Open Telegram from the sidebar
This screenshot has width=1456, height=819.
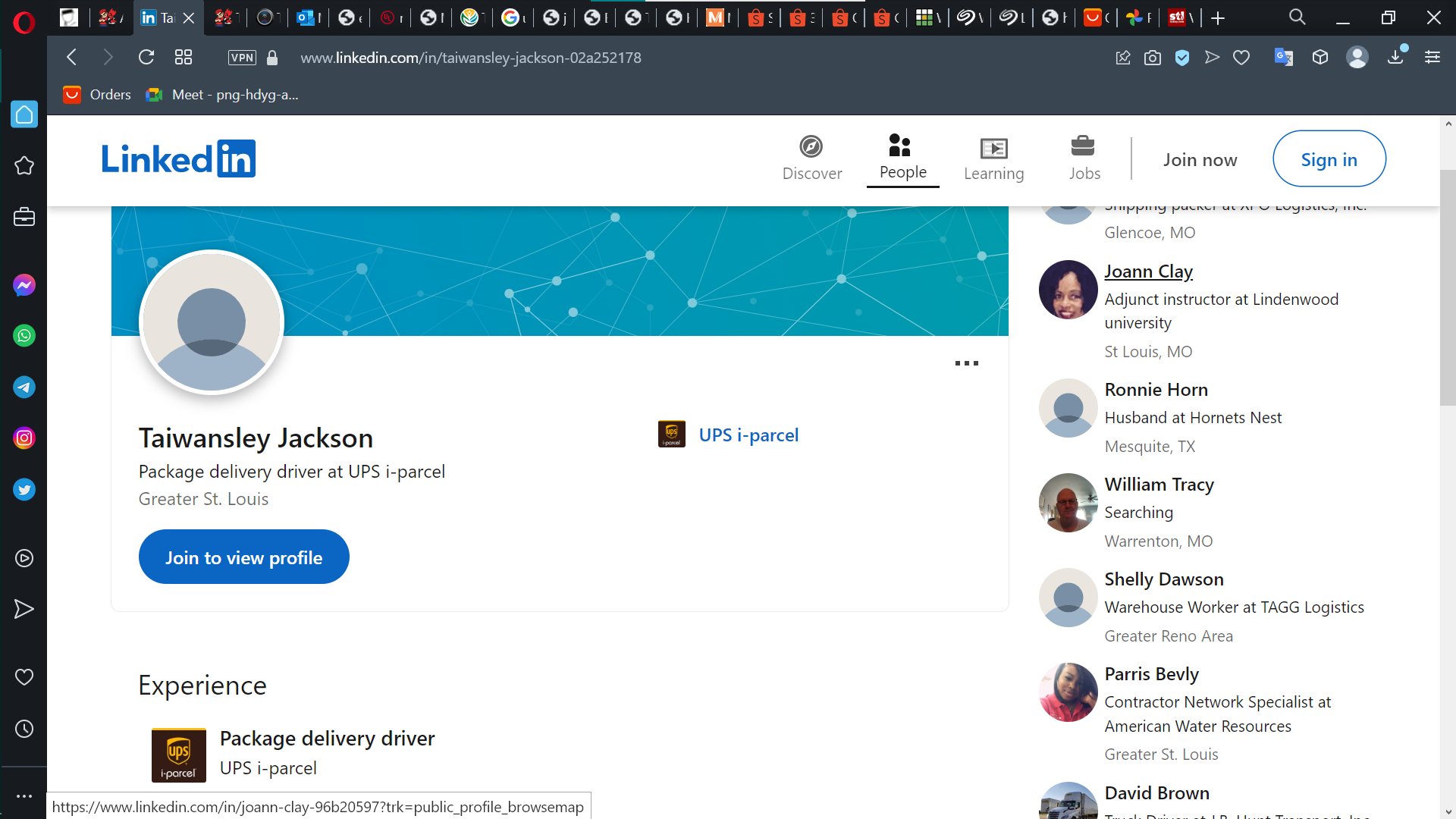coord(24,388)
